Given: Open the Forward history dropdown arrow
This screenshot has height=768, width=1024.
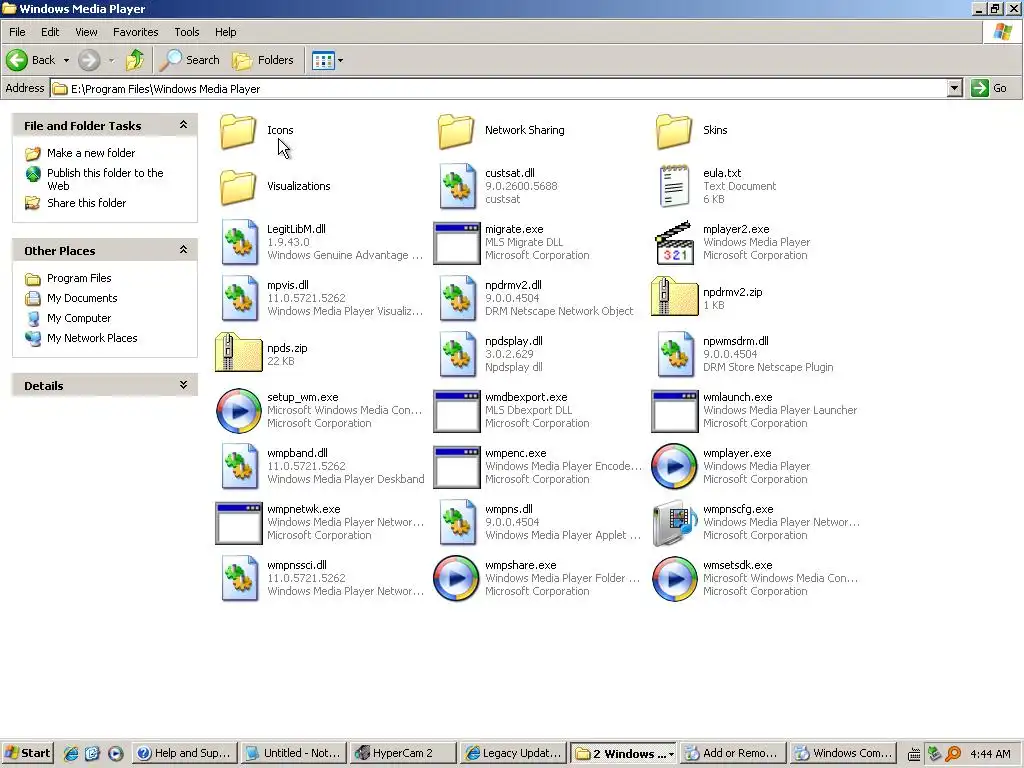Looking at the screenshot, I should click(x=111, y=61).
